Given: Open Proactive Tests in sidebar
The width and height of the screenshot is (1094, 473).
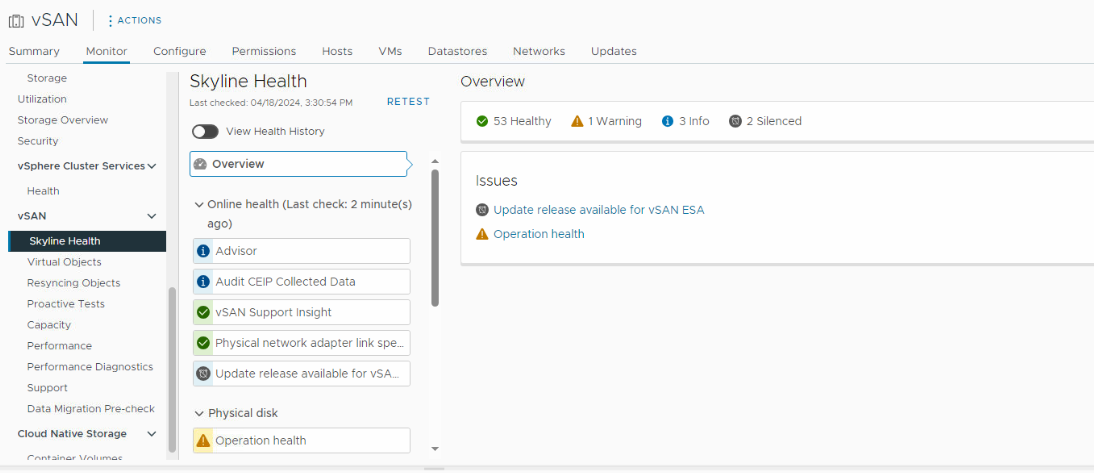Looking at the screenshot, I should click(x=66, y=304).
